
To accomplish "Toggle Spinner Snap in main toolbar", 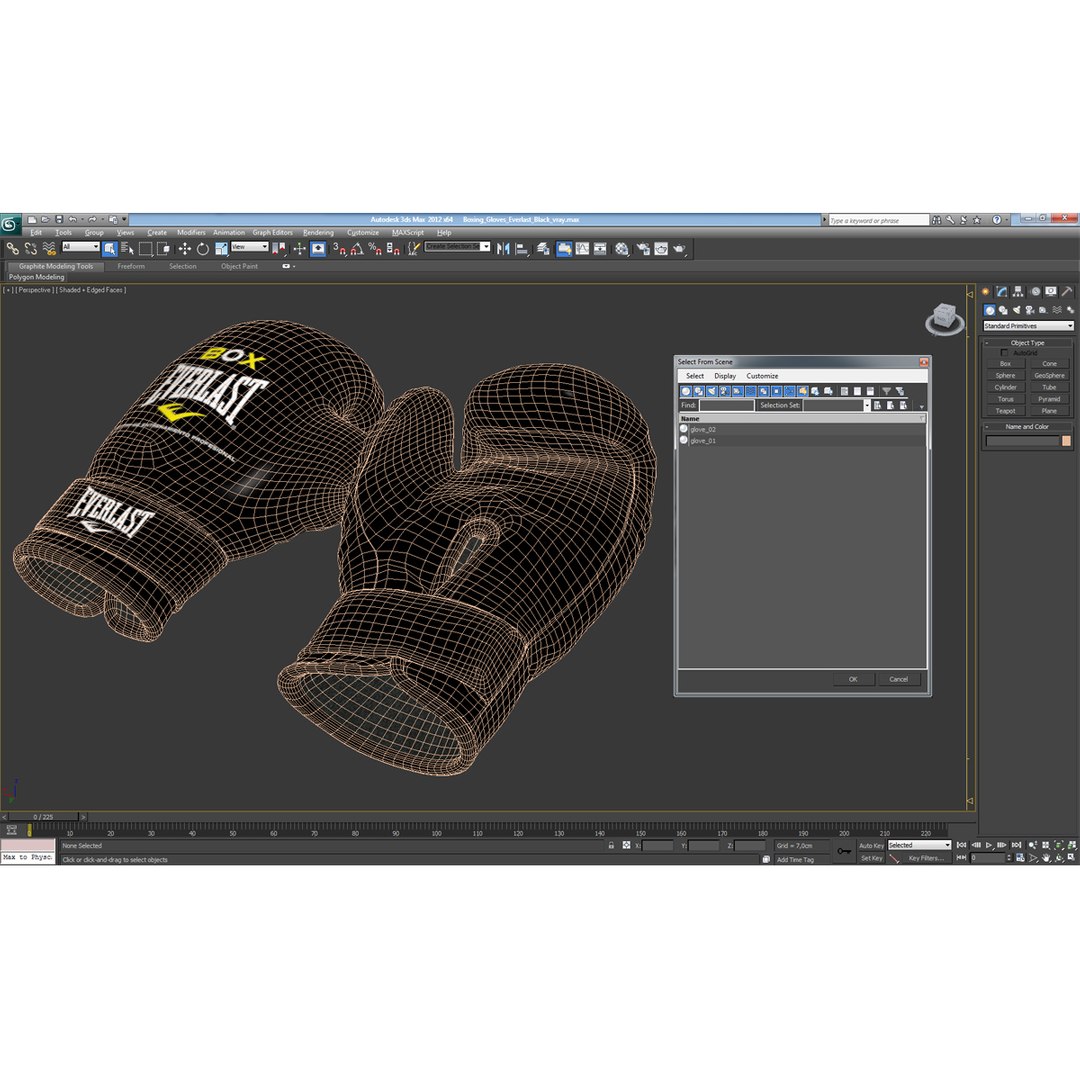I will point(393,249).
